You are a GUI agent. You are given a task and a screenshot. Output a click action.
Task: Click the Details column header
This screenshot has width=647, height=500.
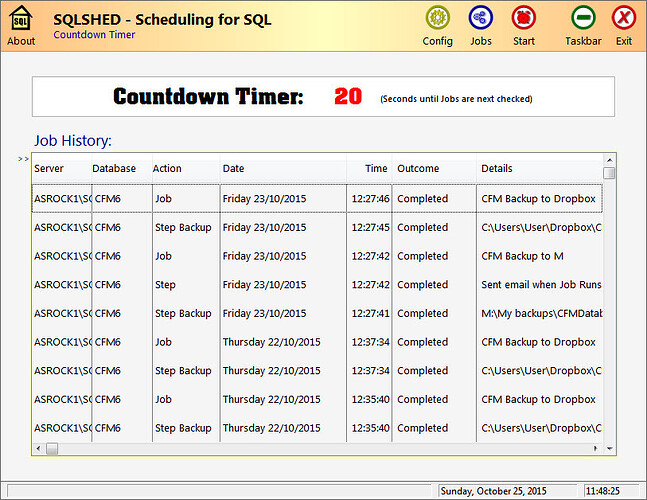coord(538,169)
